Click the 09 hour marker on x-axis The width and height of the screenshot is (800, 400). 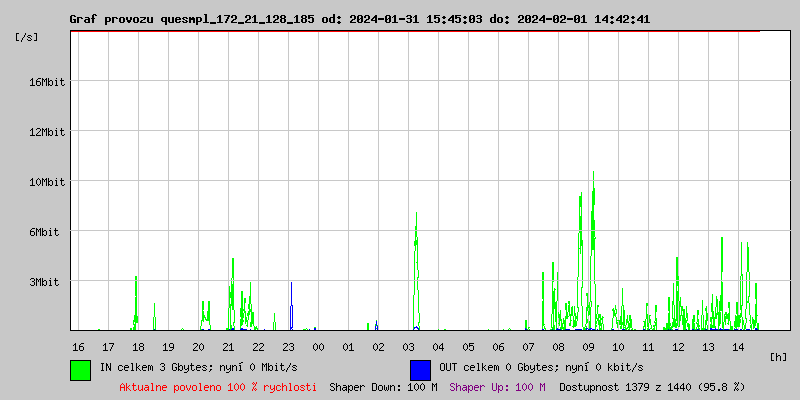(588, 346)
